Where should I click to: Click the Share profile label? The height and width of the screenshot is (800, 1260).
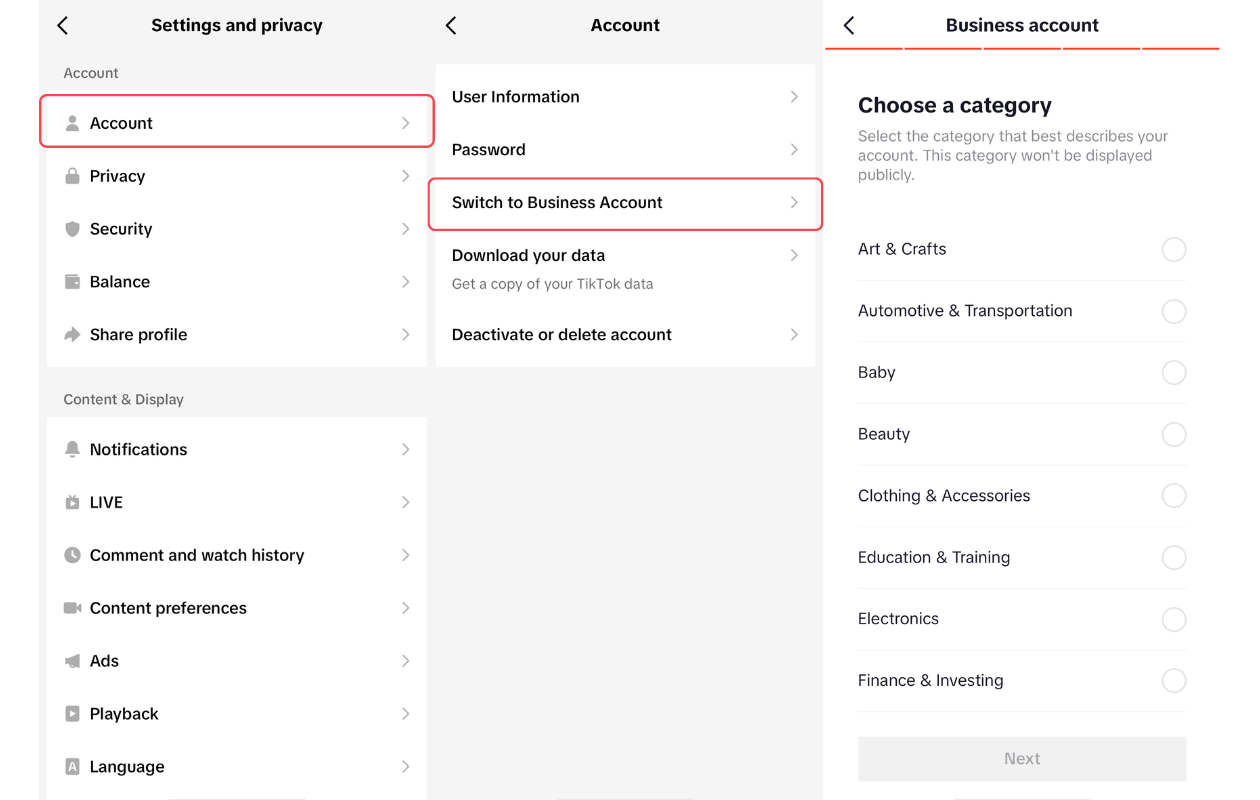pos(138,335)
